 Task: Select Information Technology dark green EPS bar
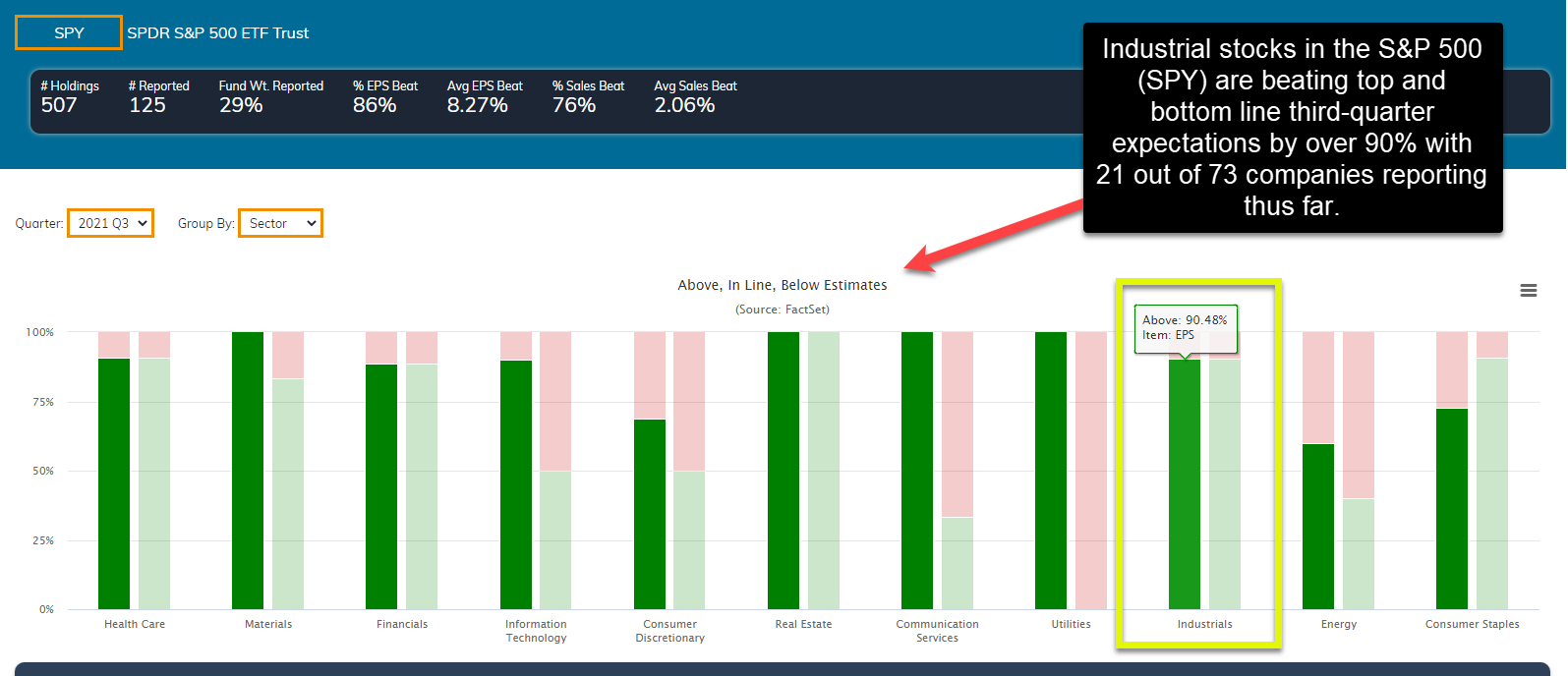[x=516, y=484]
